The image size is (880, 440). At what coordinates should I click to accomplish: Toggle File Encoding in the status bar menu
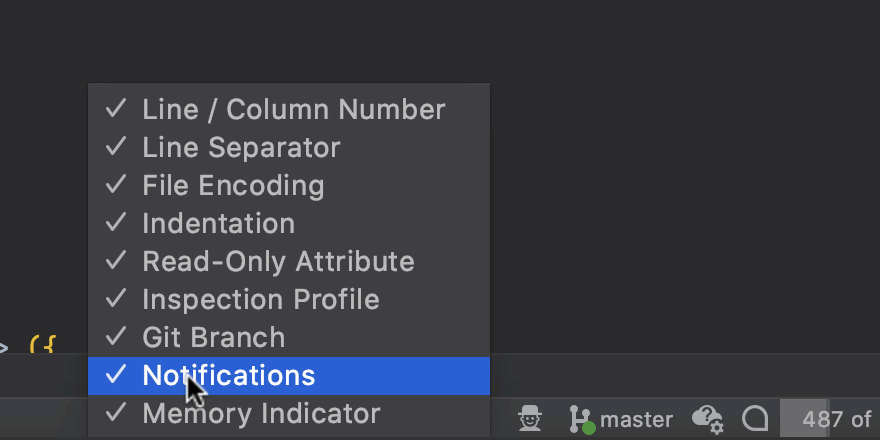point(233,185)
